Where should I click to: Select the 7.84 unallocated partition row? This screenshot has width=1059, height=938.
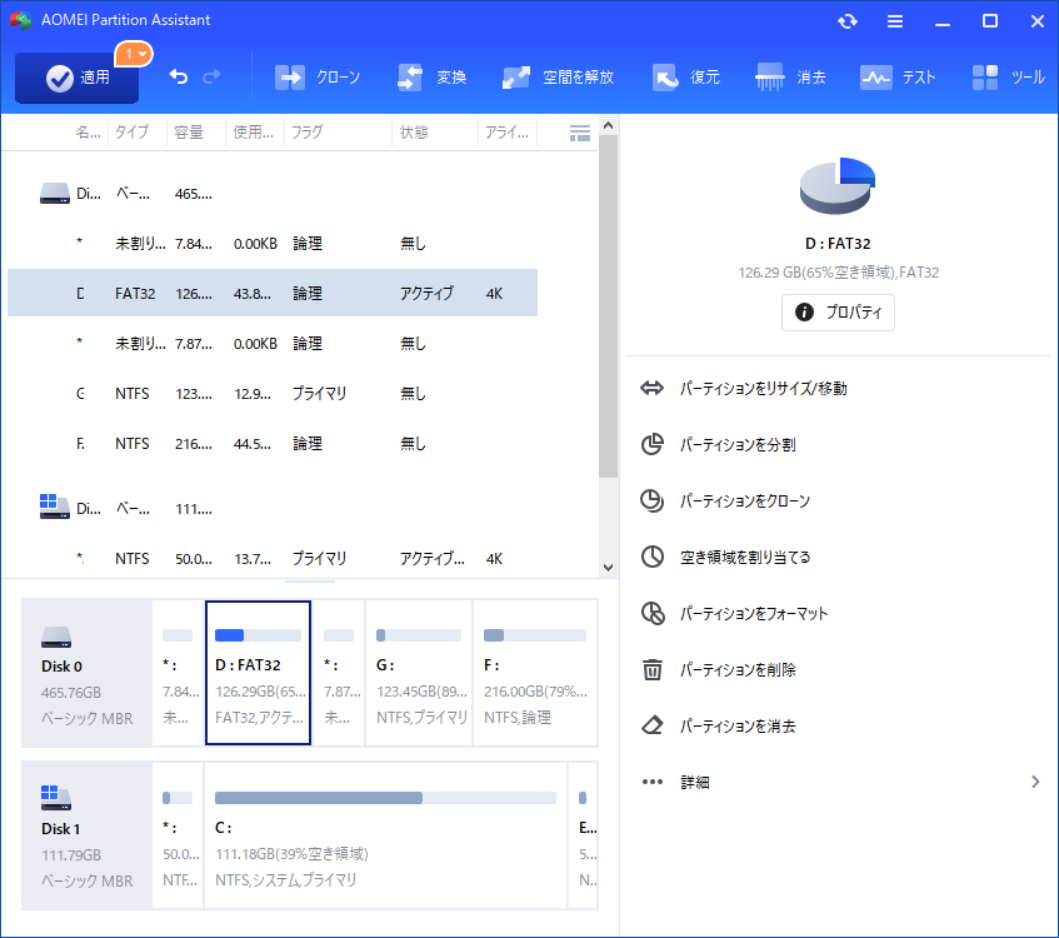click(272, 243)
